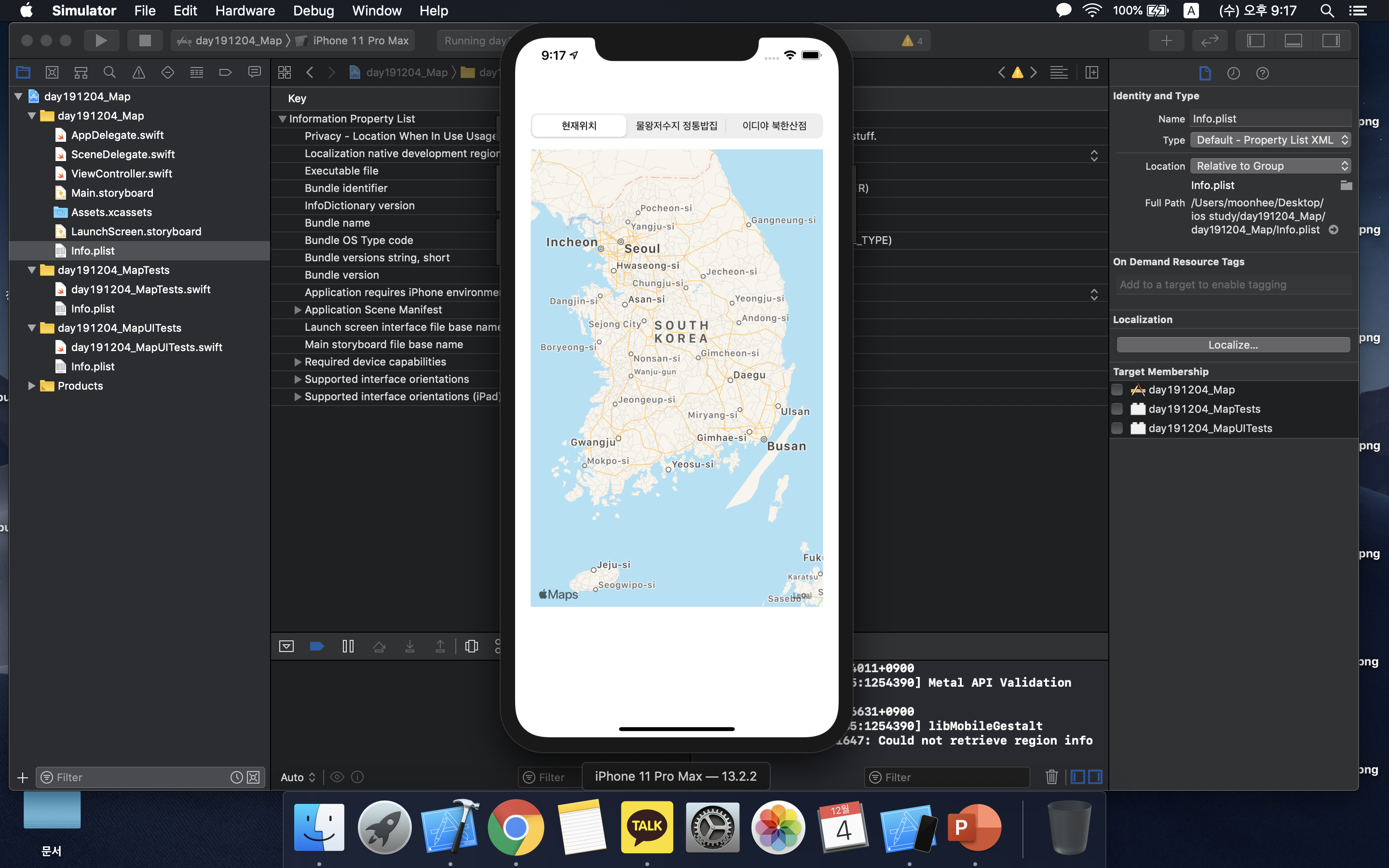
Task: Pause program execution in debug bar
Action: click(348, 646)
